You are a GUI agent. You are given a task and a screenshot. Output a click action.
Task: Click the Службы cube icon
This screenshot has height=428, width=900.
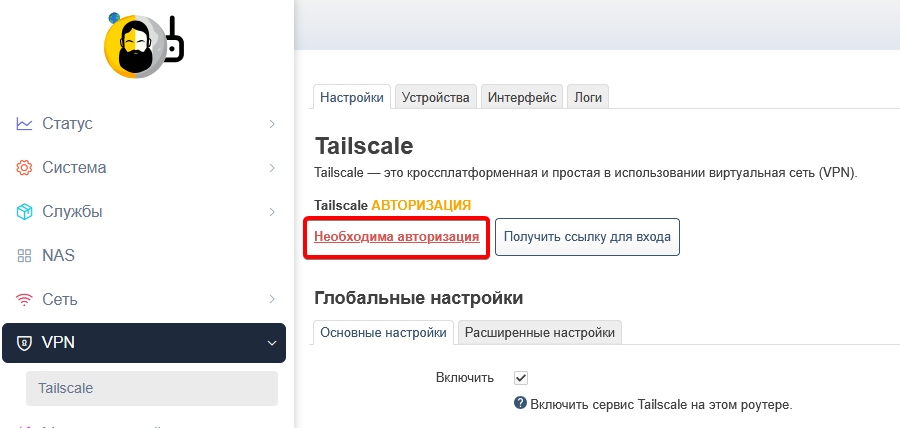24,212
